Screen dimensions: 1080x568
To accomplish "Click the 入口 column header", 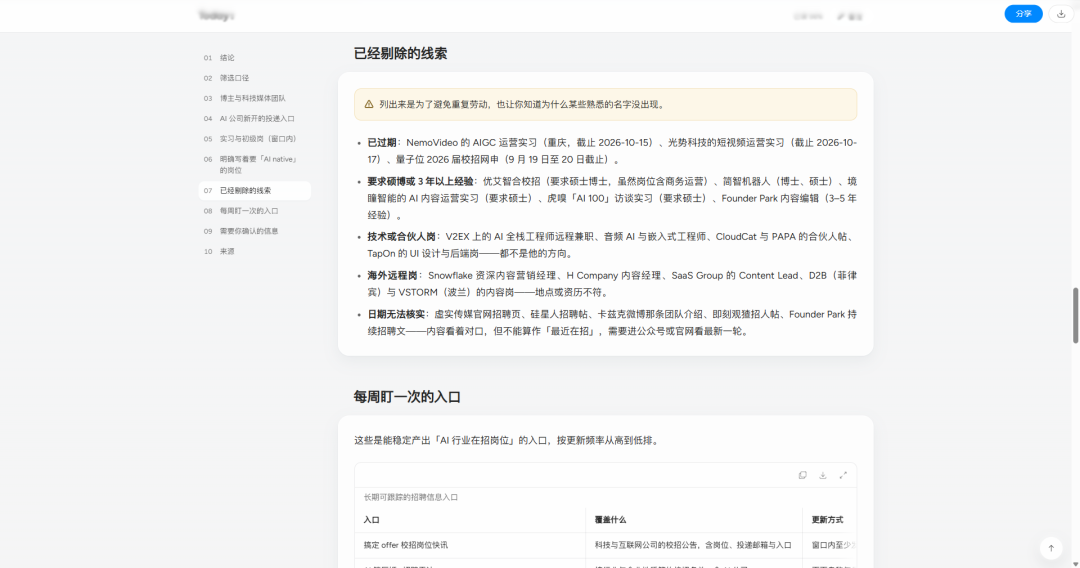I will 371,520.
